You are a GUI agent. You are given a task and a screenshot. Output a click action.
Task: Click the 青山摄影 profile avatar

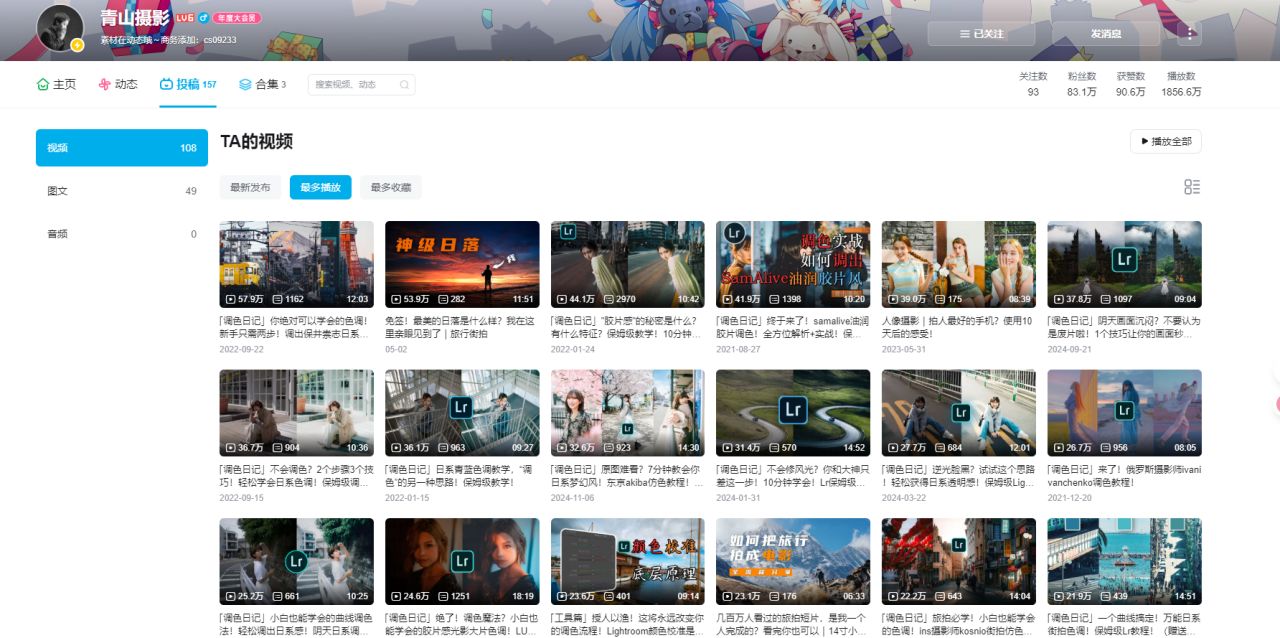pyautogui.click(x=60, y=28)
